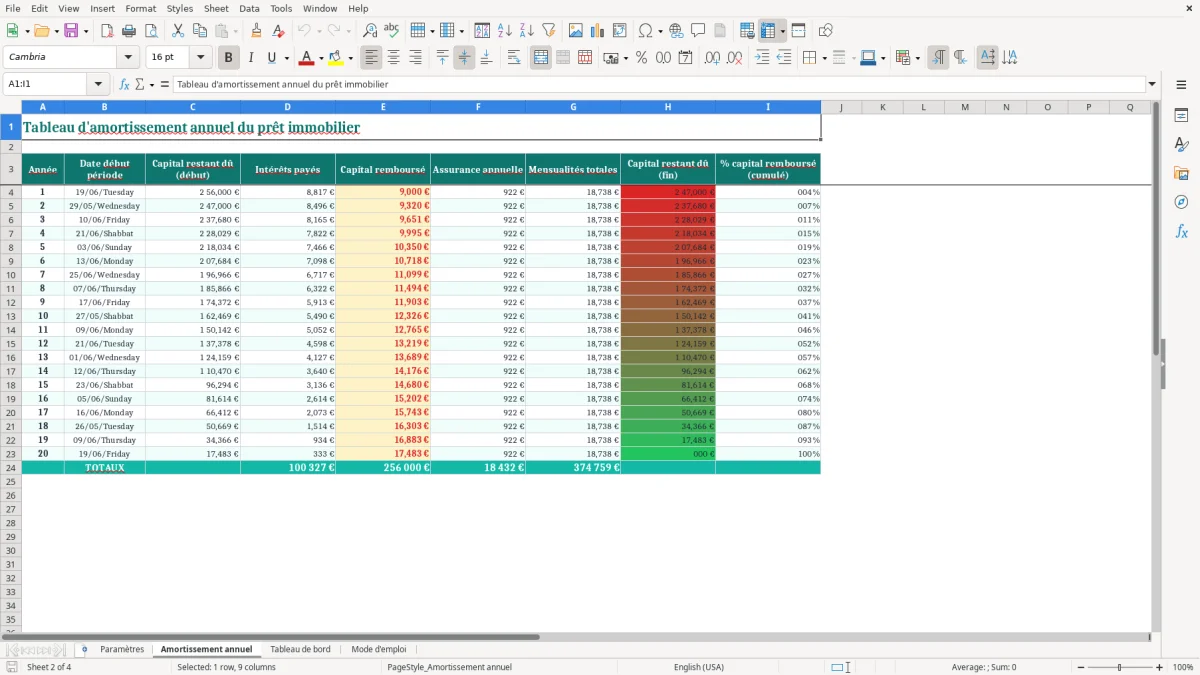This screenshot has width=1200, height=675.
Task: Select column H header
Action: [x=668, y=107]
